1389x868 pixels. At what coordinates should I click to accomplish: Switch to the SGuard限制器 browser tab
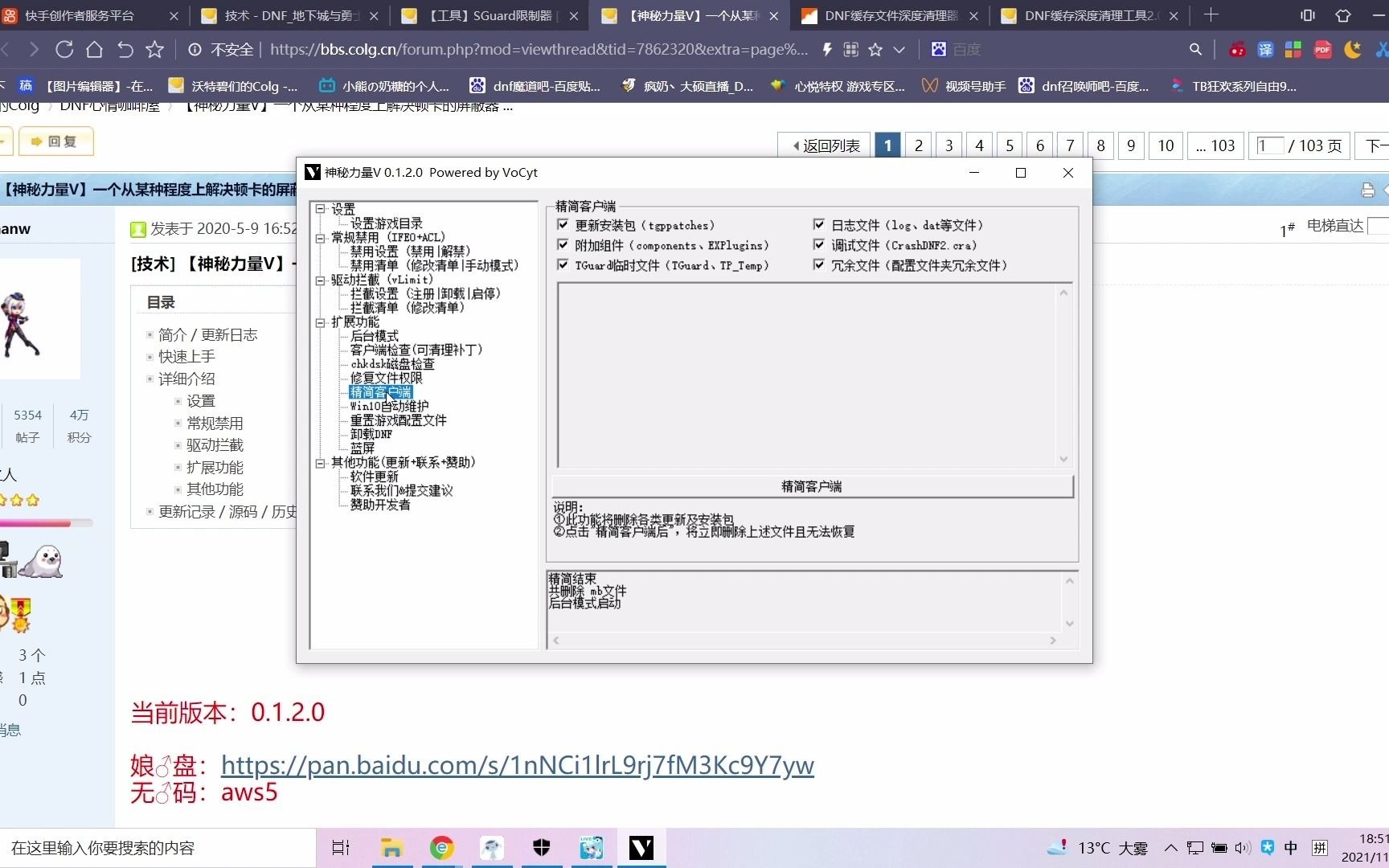point(489,15)
